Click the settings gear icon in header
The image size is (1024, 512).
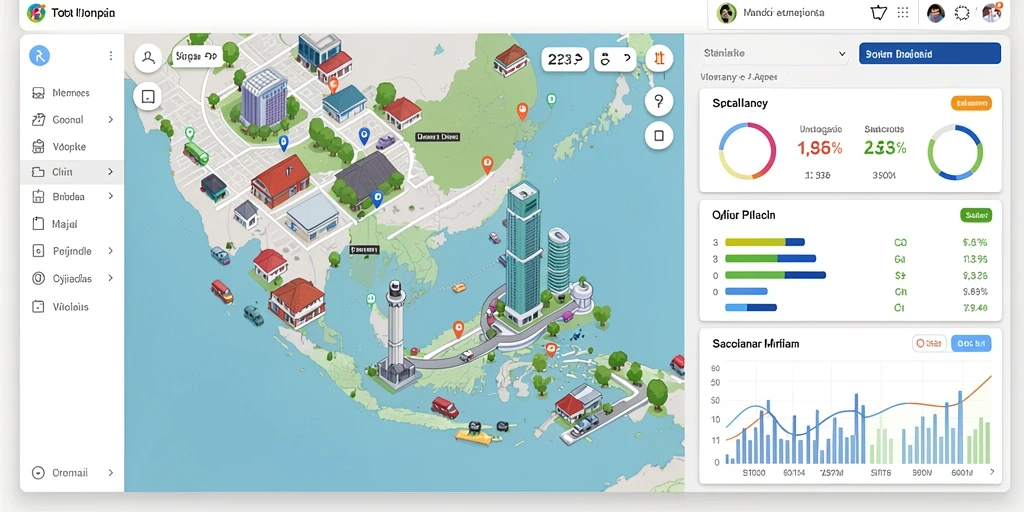[x=963, y=13]
